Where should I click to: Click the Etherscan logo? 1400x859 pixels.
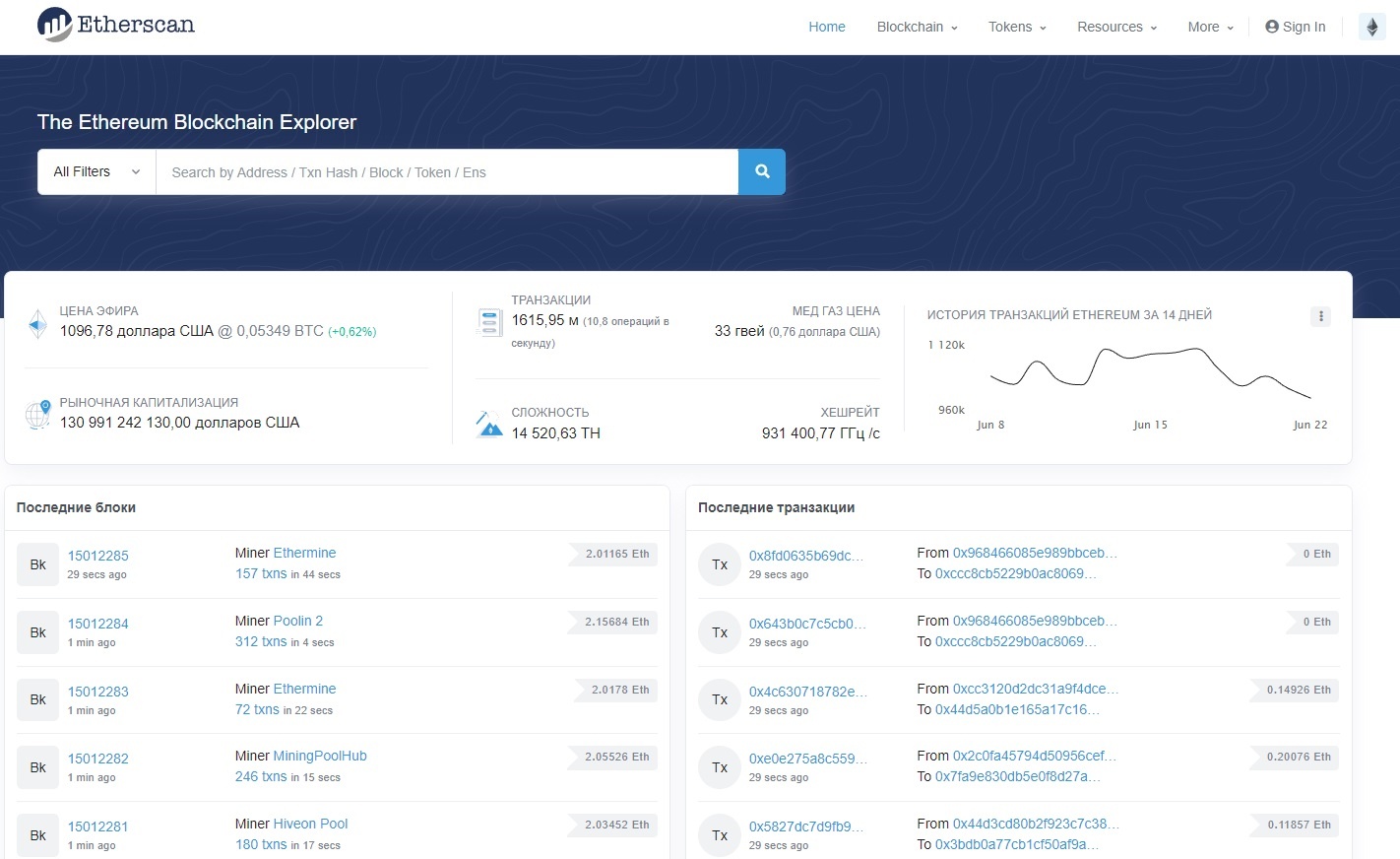(115, 26)
